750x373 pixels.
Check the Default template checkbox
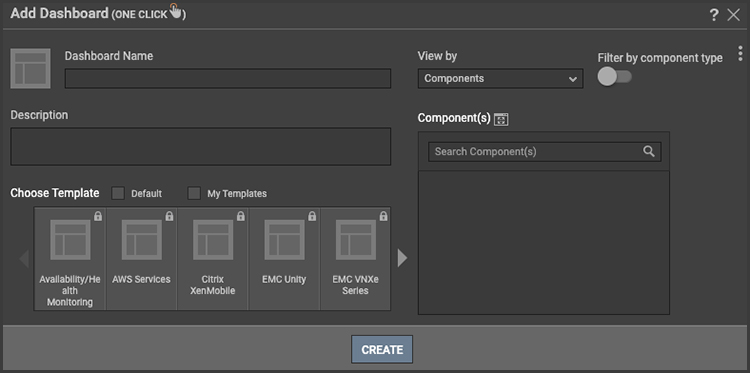coord(118,193)
